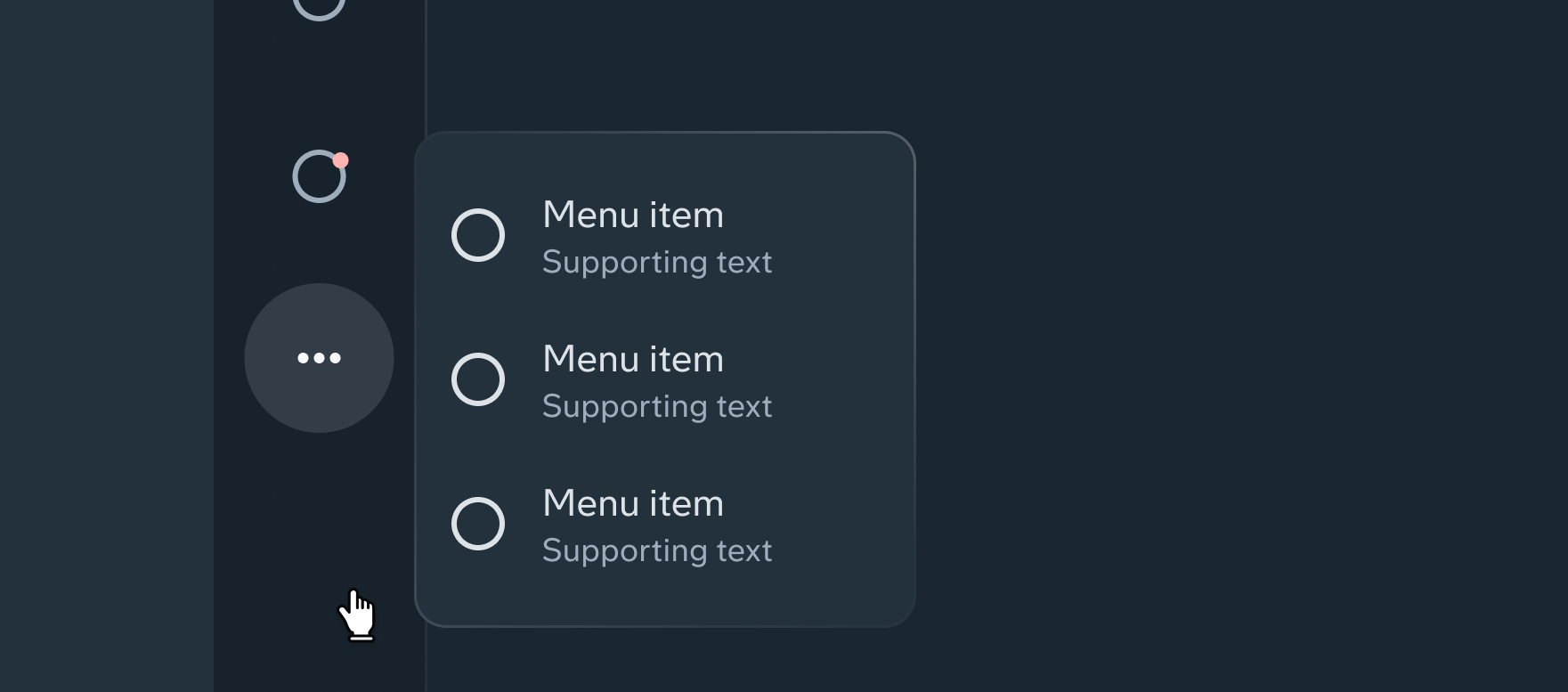This screenshot has height=692, width=1568.
Task: Dismiss the menu by clicking outside it
Action: (1247, 356)
